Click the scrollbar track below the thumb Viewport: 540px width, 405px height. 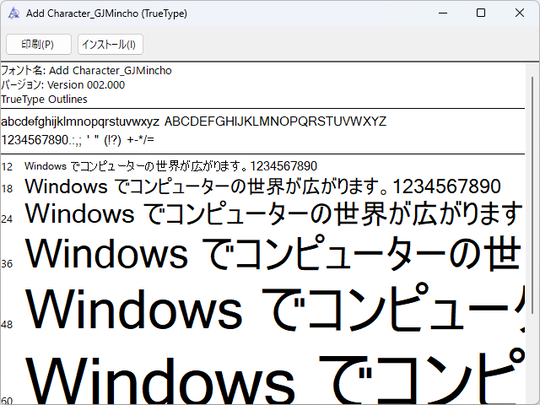coord(532,358)
